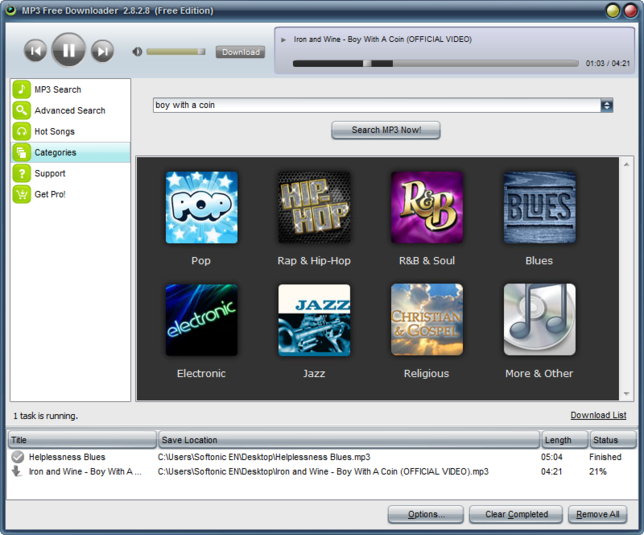Click the R&B & Soul label
Viewport: 644px width, 535px height.
tap(427, 261)
